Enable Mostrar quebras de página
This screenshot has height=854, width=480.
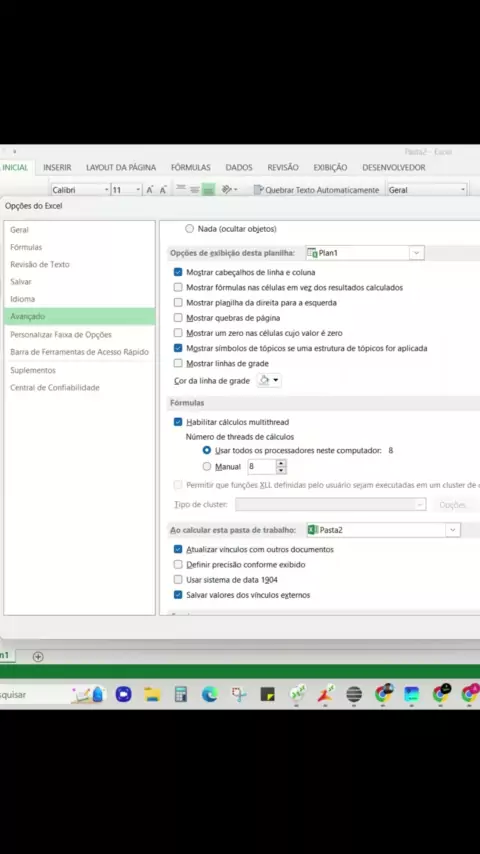pos(178,318)
